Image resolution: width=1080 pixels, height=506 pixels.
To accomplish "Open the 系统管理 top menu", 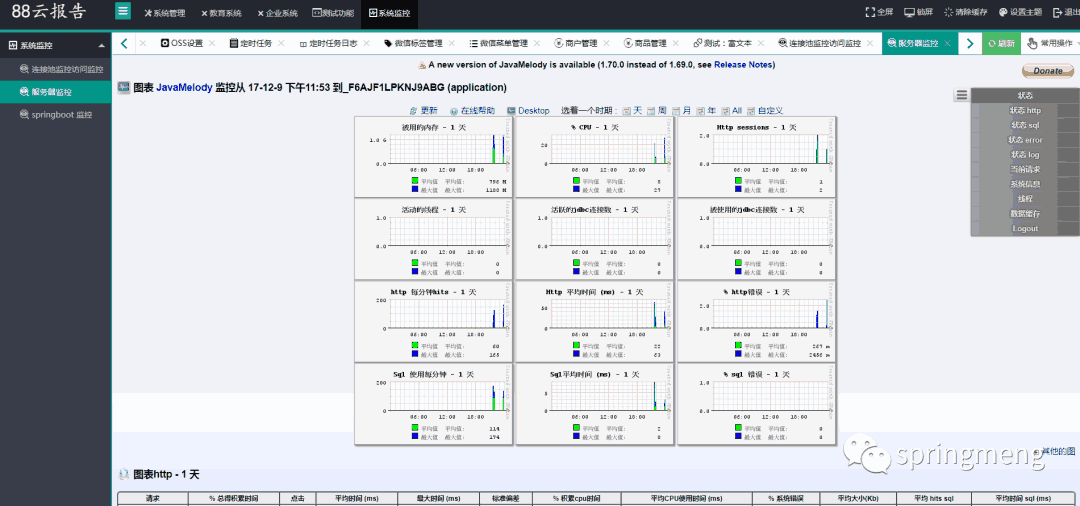I will (x=165, y=13).
